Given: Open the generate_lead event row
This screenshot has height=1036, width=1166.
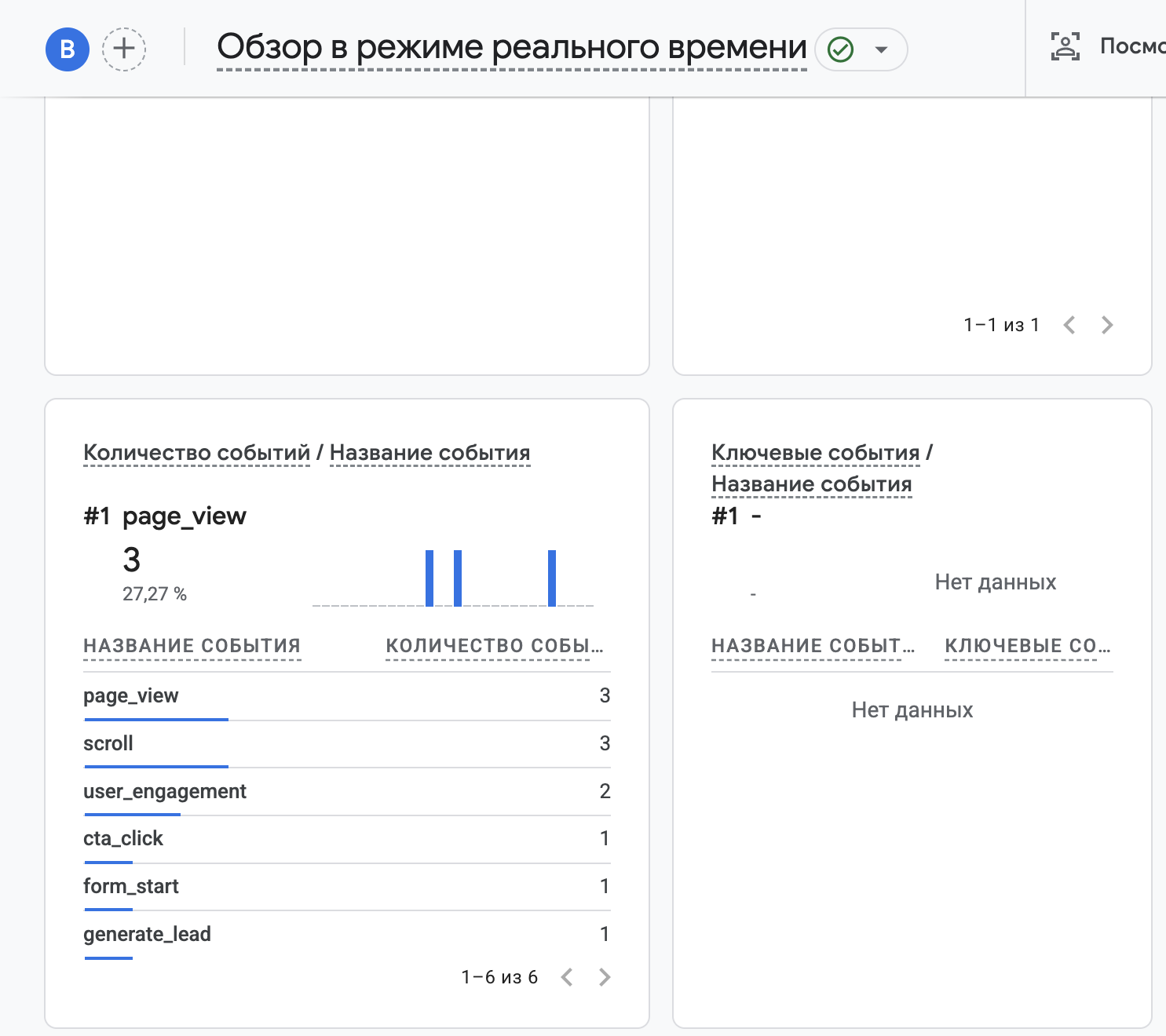Looking at the screenshot, I should (x=347, y=935).
